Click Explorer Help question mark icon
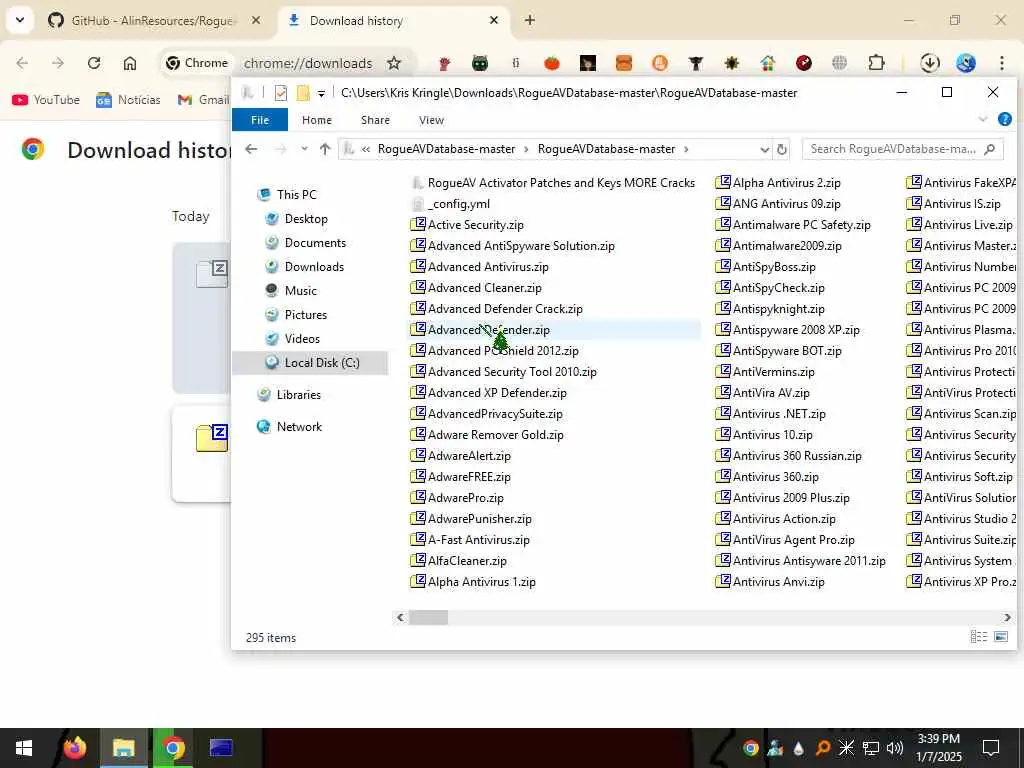Image resolution: width=1024 pixels, height=768 pixels. point(1004,120)
